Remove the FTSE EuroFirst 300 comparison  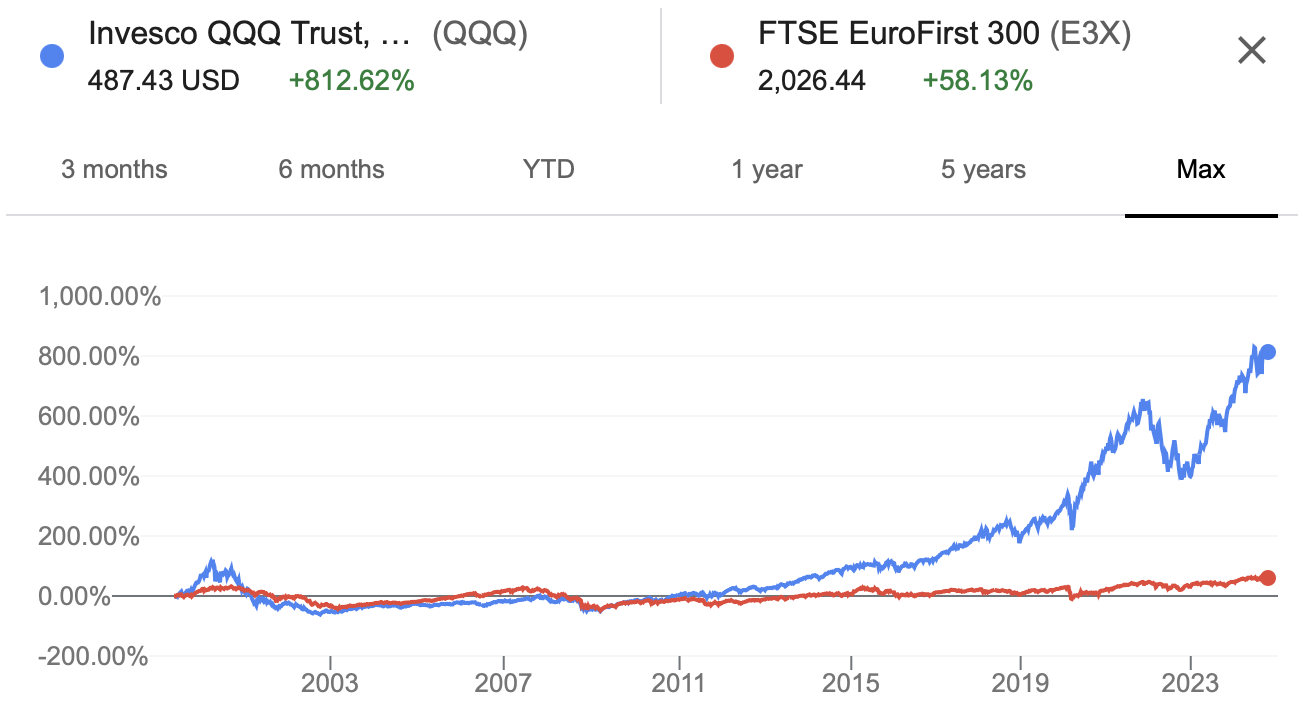(1252, 51)
